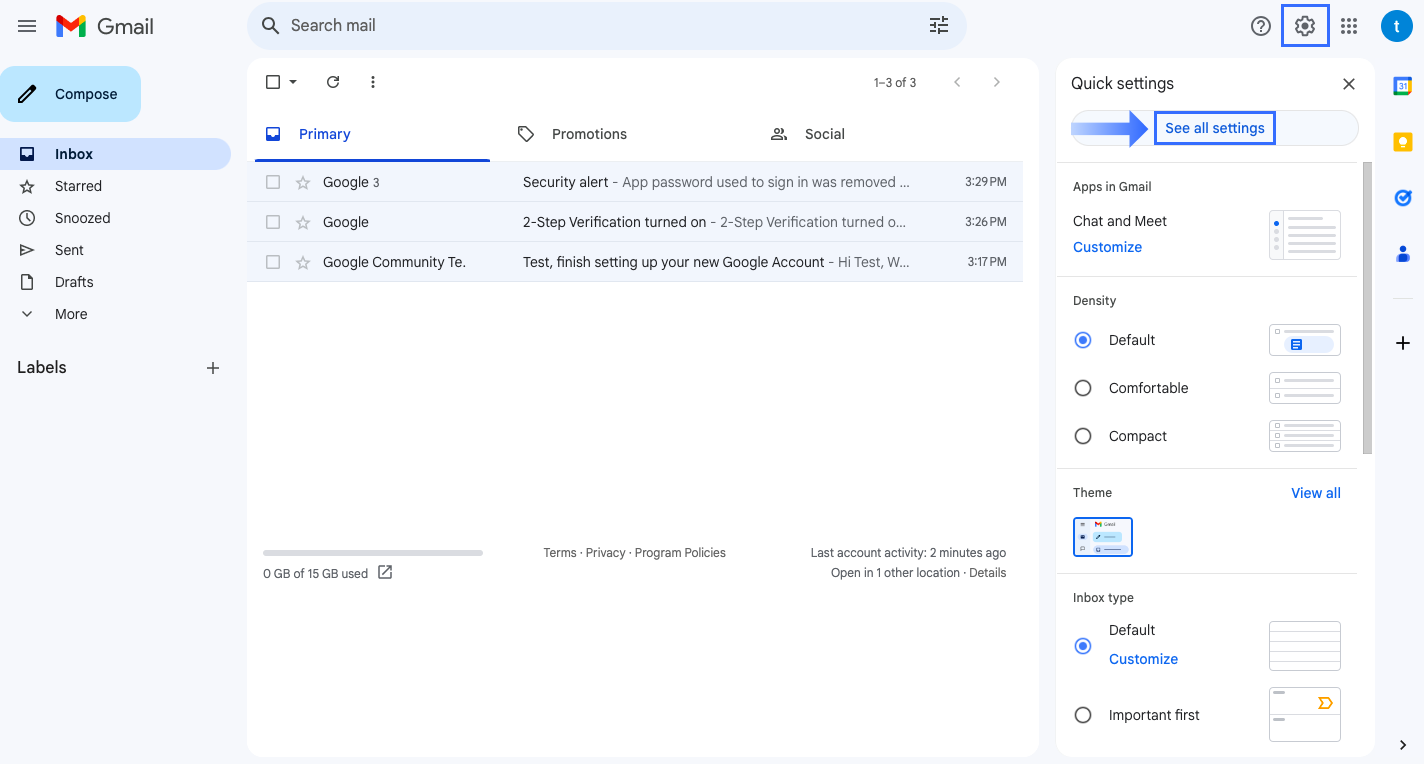This screenshot has height=764, width=1424.
Task: Select the current Gmail theme thumbnail
Action: pos(1102,537)
